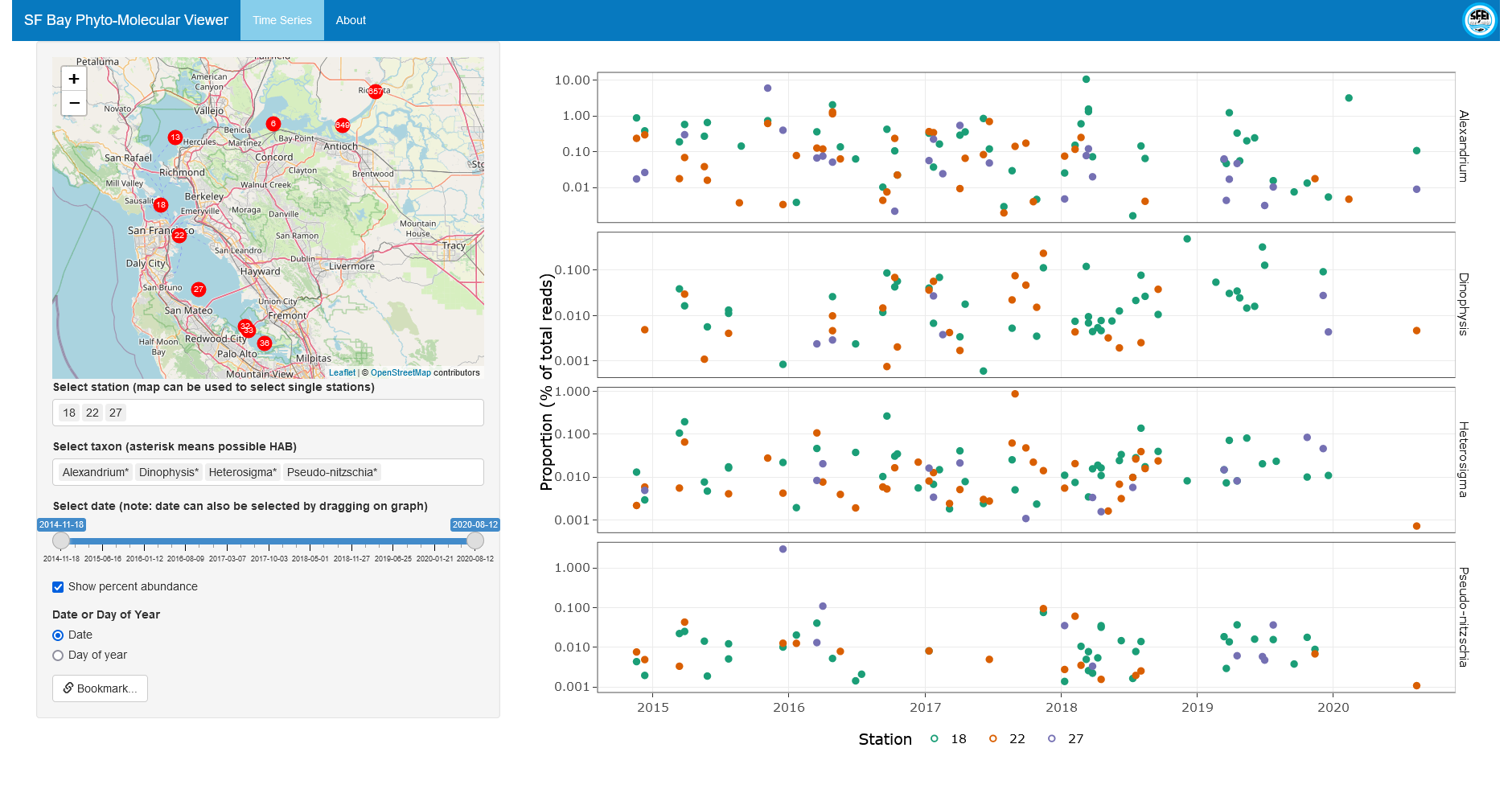
Task: Select station 657 marker on map
Action: pos(375,92)
